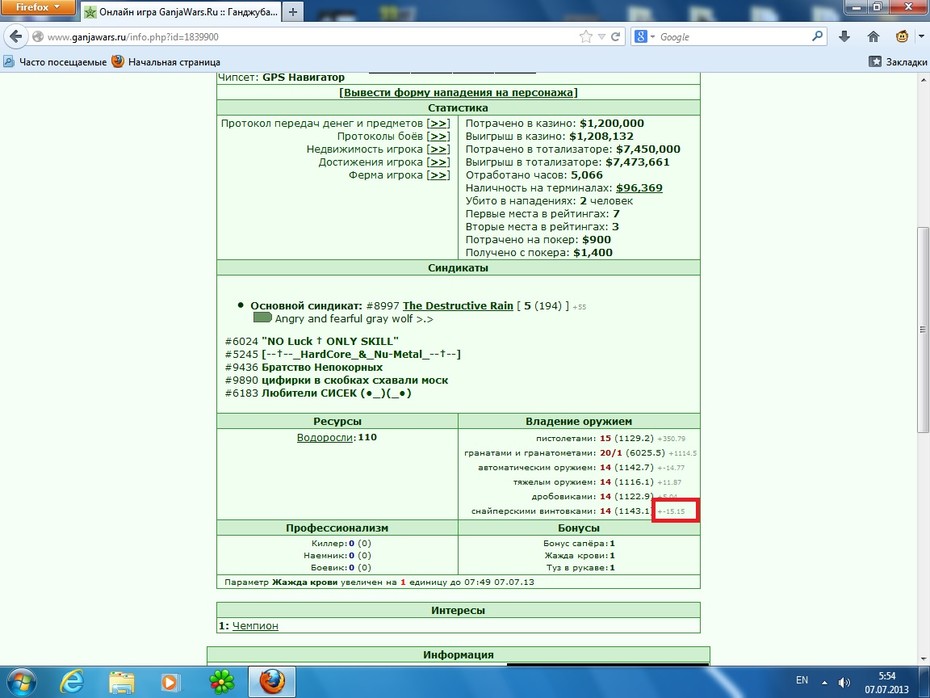Click 'Бонус сапёра: 1' text
The width and height of the screenshot is (930, 698).
(579, 543)
